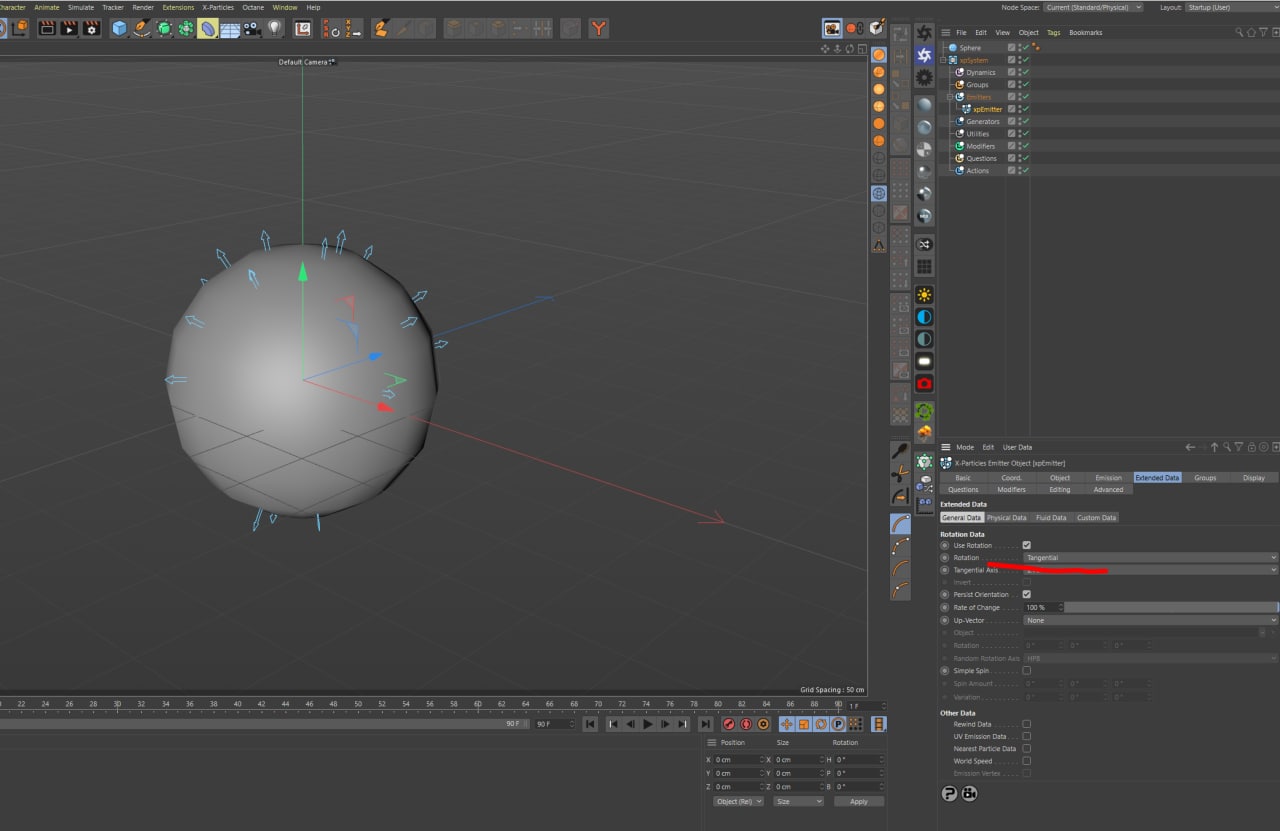
Task: Switch to the Physical Data tab
Action: (1006, 518)
